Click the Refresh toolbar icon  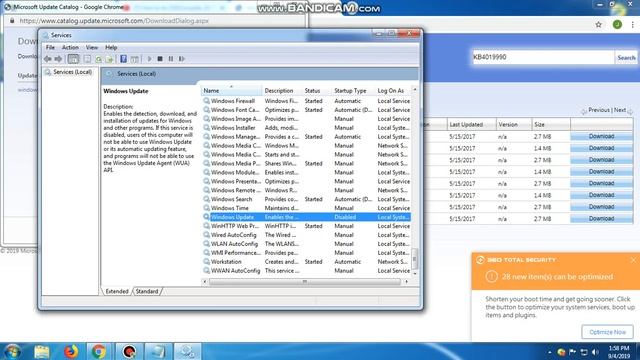tap(98, 59)
